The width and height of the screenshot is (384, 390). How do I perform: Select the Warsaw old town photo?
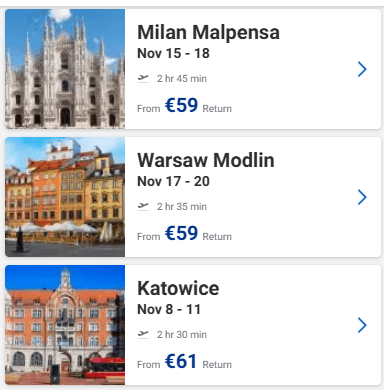pos(65,197)
